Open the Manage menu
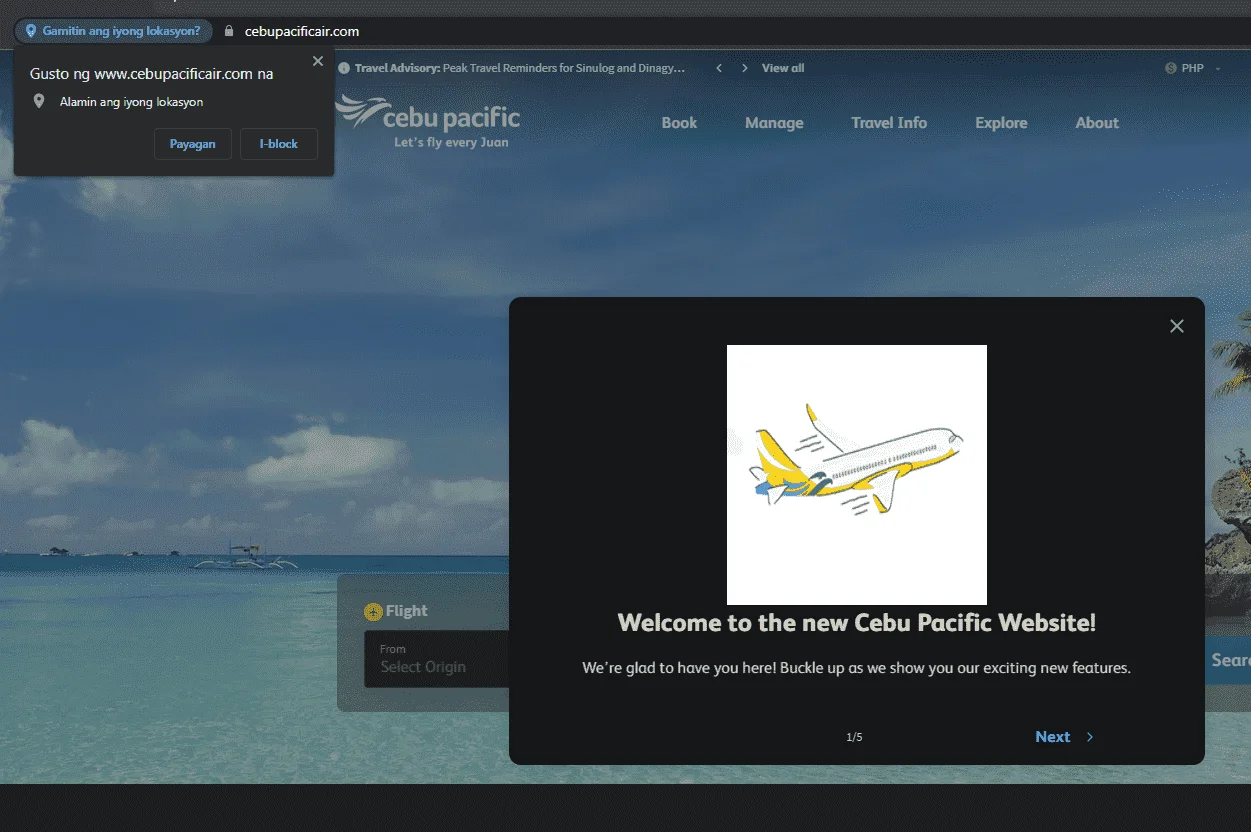 (x=774, y=123)
